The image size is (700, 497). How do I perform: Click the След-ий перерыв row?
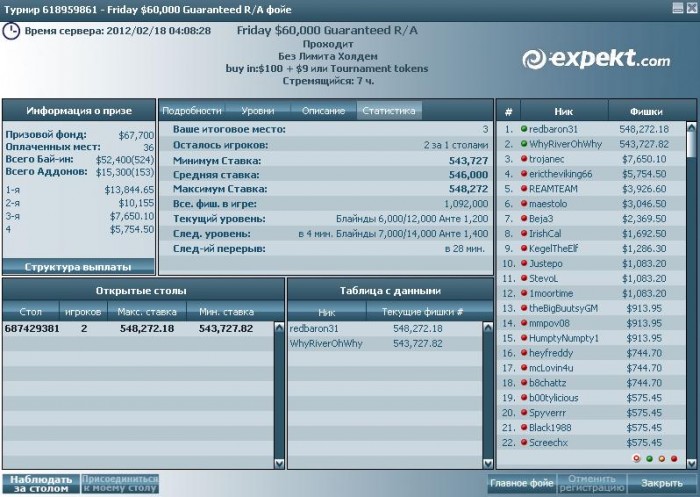point(326,249)
